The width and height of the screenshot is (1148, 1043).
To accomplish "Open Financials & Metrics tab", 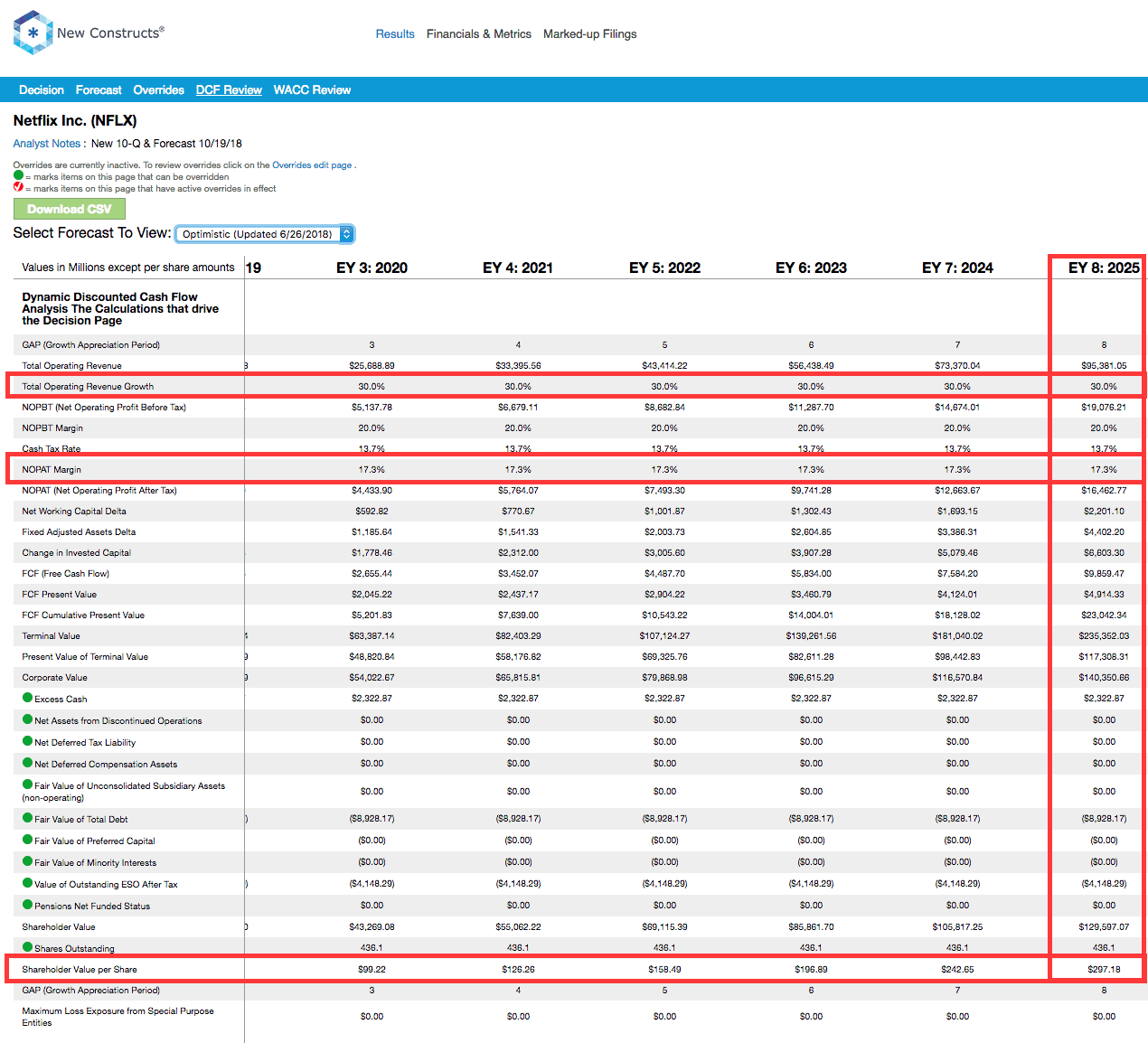I will pos(479,33).
